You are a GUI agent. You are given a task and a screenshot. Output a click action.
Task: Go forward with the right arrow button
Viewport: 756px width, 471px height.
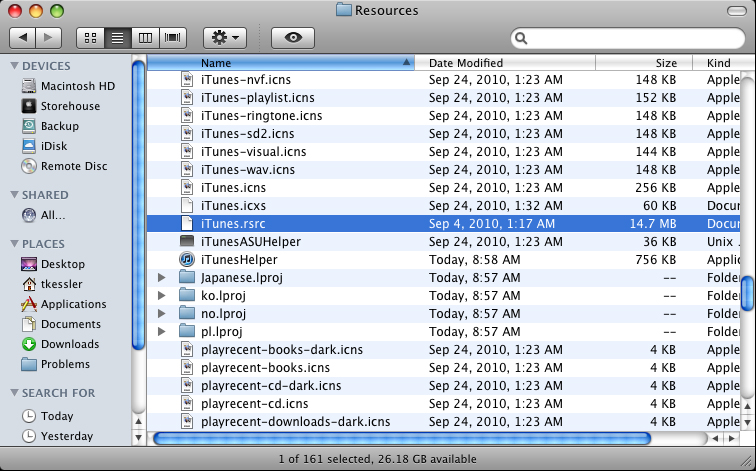(48, 38)
